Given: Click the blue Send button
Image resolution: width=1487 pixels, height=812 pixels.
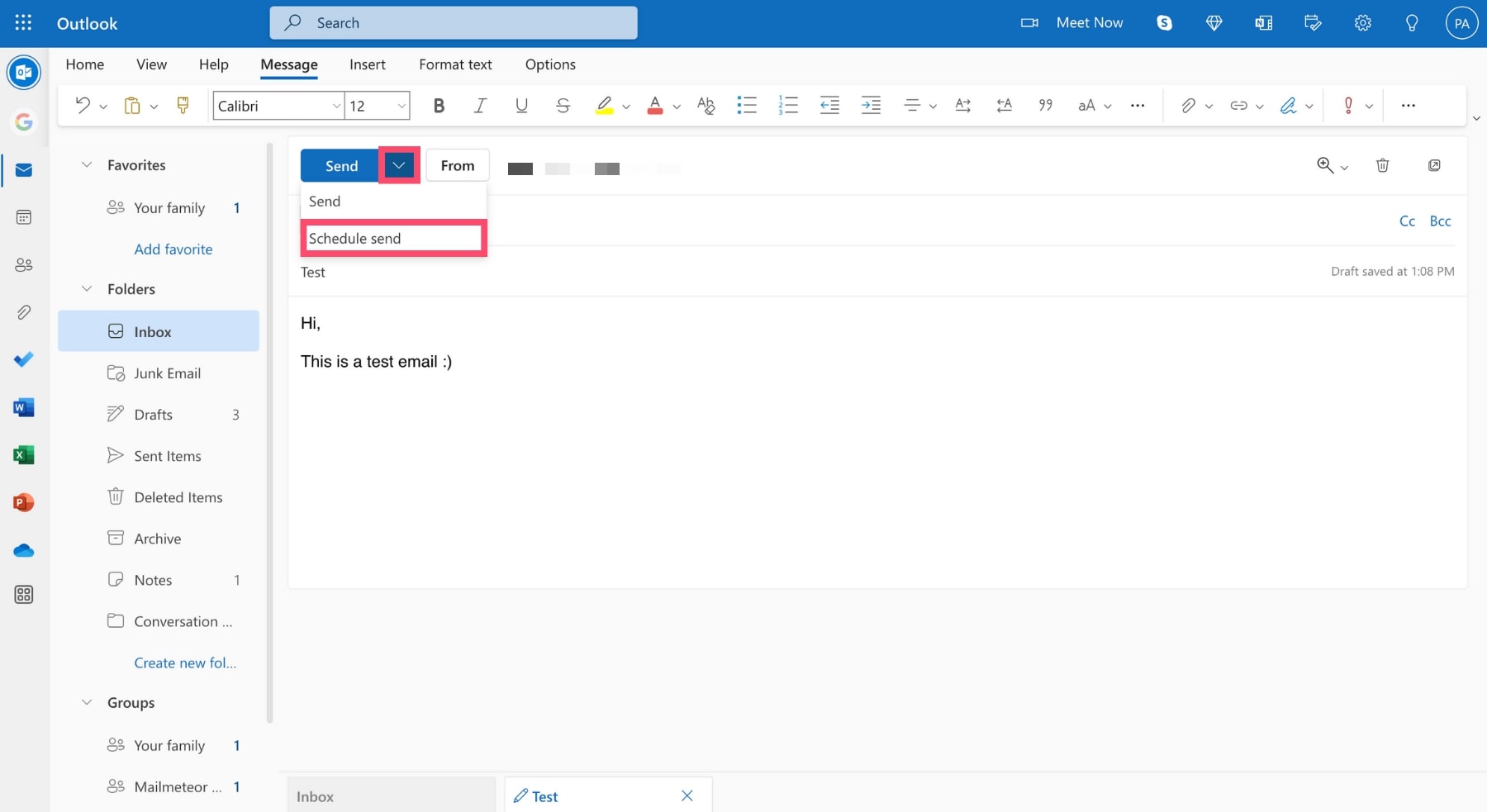Looking at the screenshot, I should pos(340,165).
